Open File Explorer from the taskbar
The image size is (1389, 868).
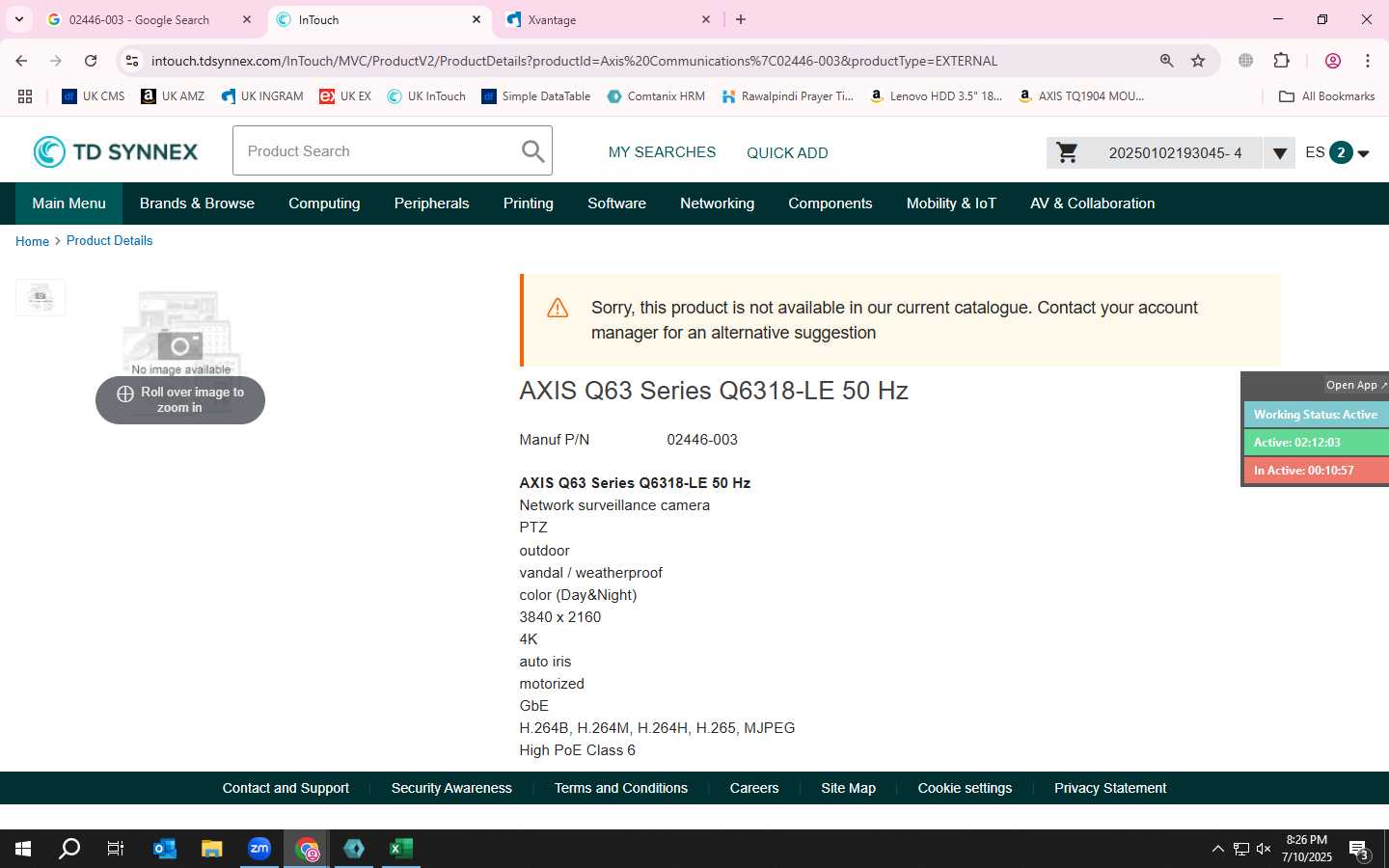tap(212, 849)
